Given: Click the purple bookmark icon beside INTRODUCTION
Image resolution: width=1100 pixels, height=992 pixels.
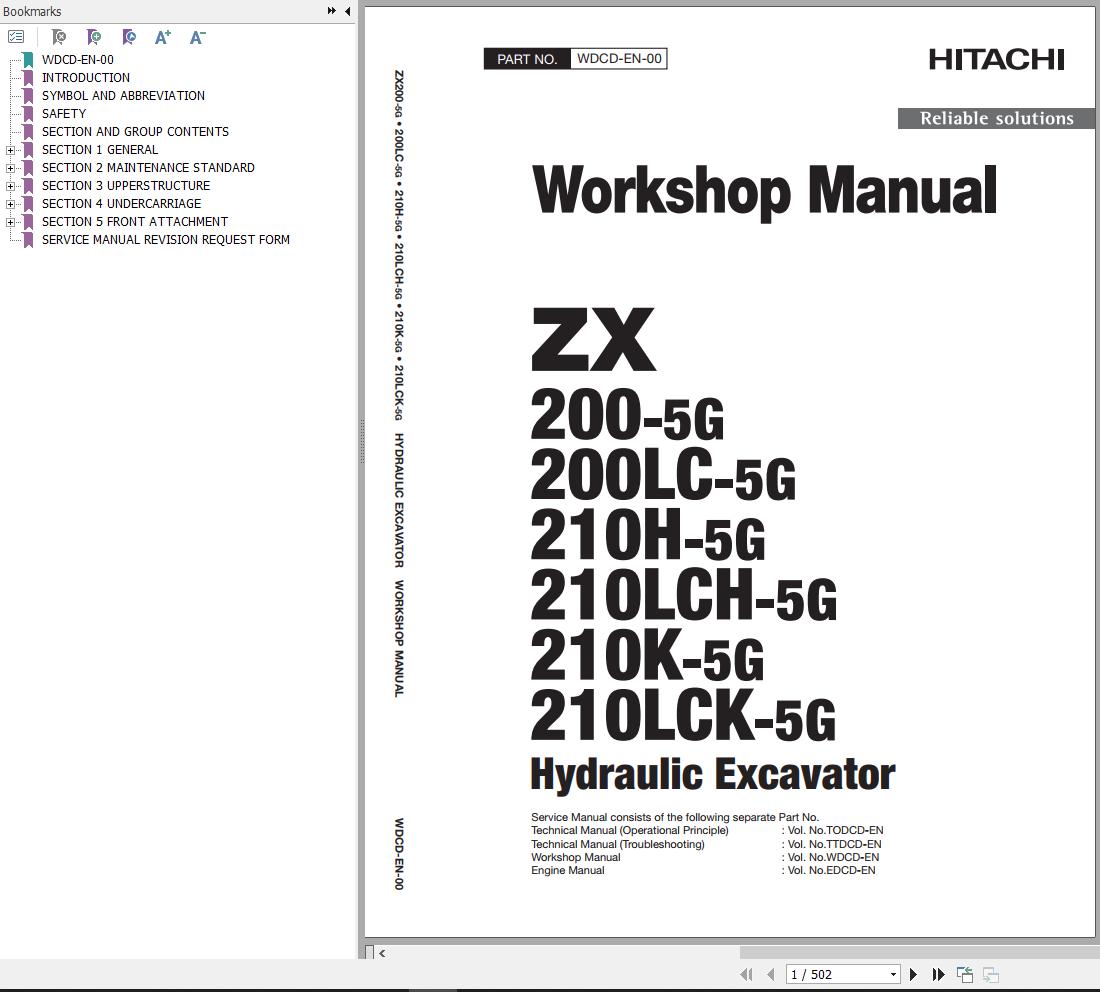Looking at the screenshot, I should tap(28, 78).
